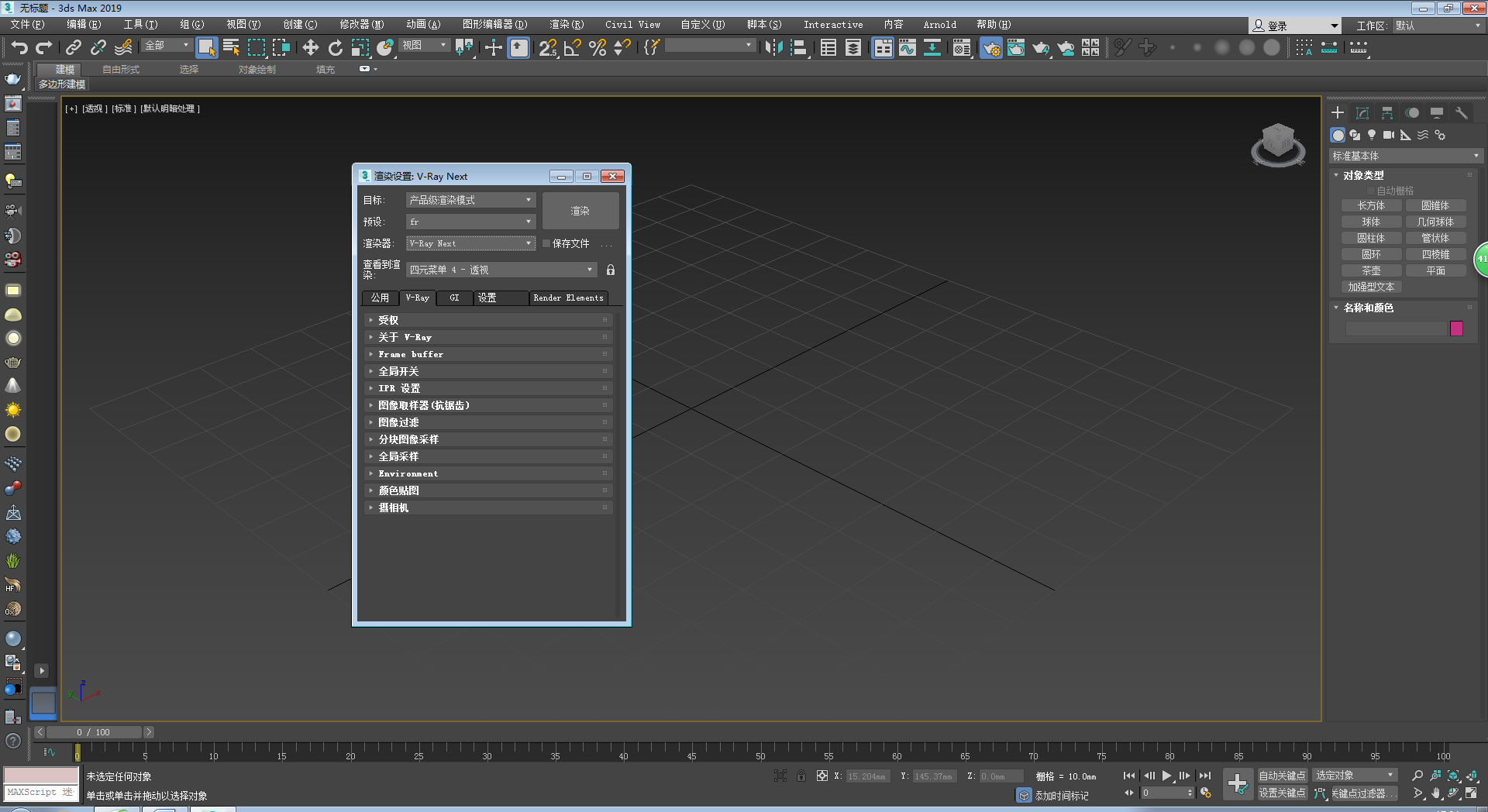Image resolution: width=1488 pixels, height=812 pixels.
Task: Open the Rendered Frame Window icon
Action: coord(1016,47)
